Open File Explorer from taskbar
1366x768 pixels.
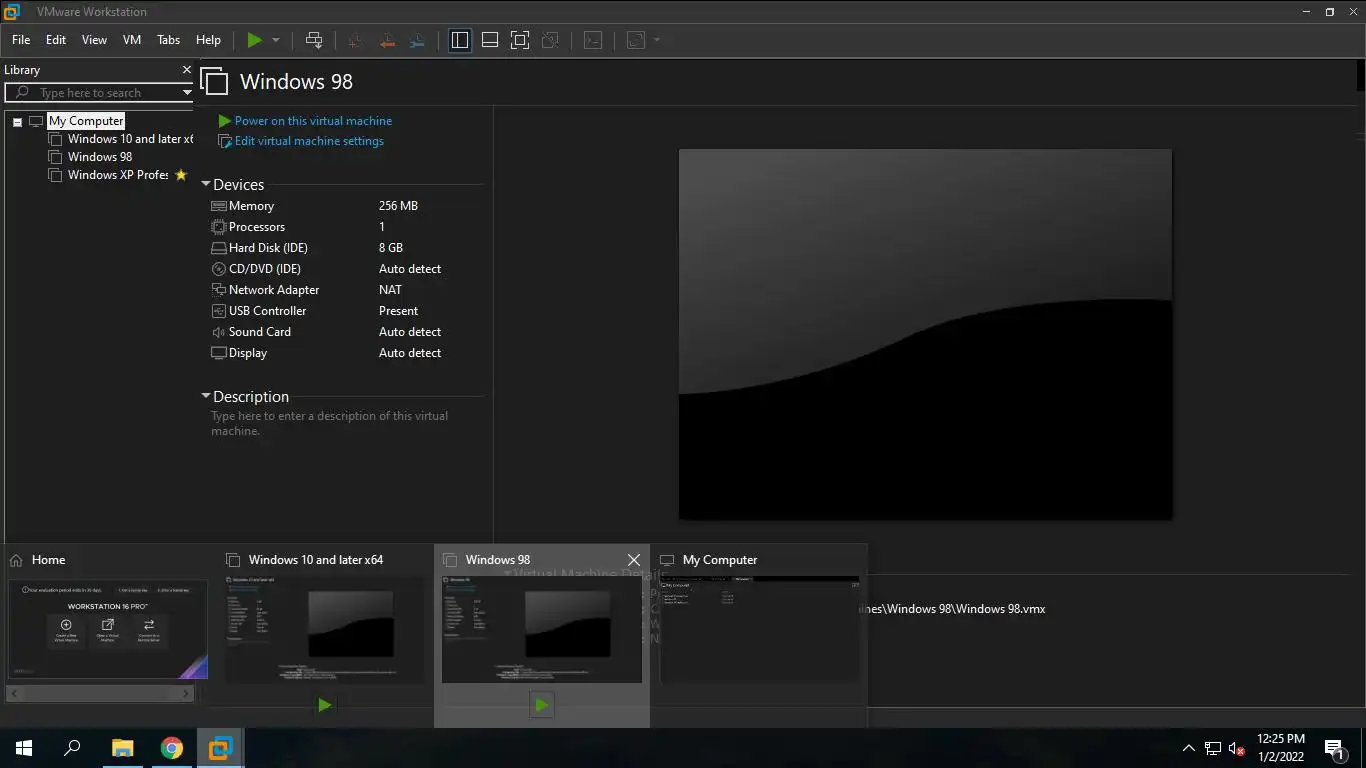point(122,748)
